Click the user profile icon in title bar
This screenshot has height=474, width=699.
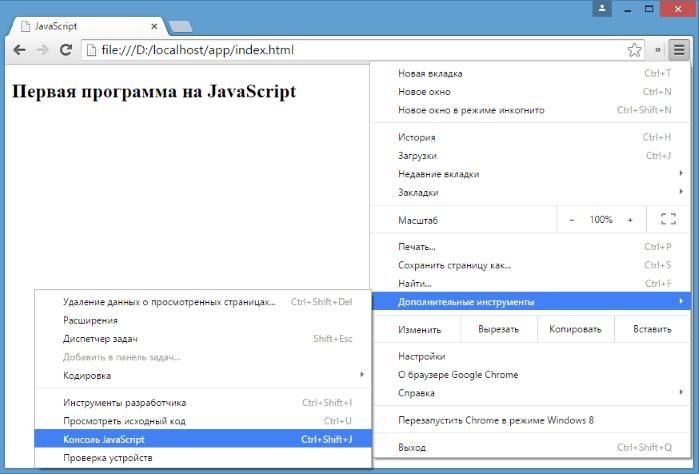pos(602,8)
